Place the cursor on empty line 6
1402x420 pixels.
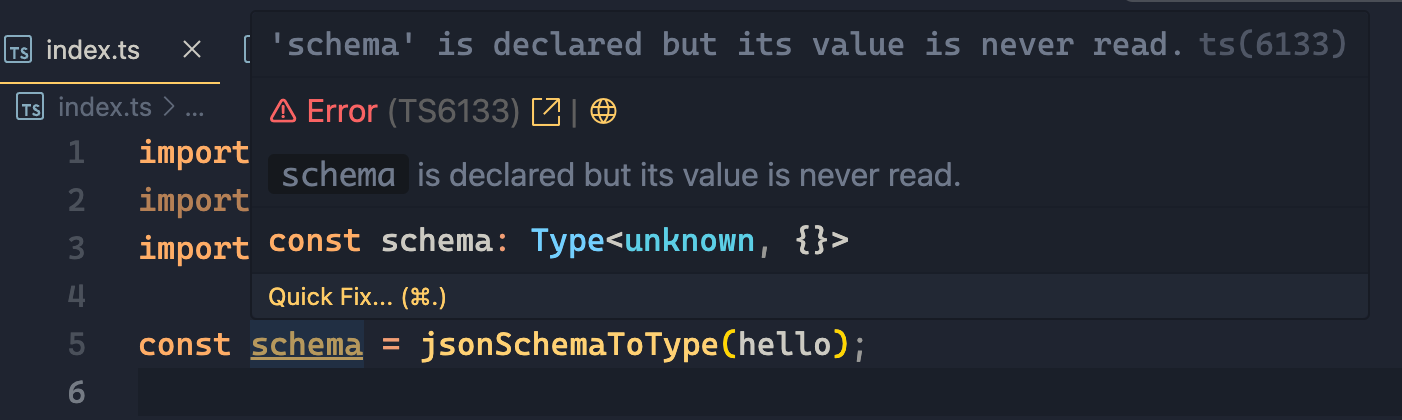click(770, 393)
